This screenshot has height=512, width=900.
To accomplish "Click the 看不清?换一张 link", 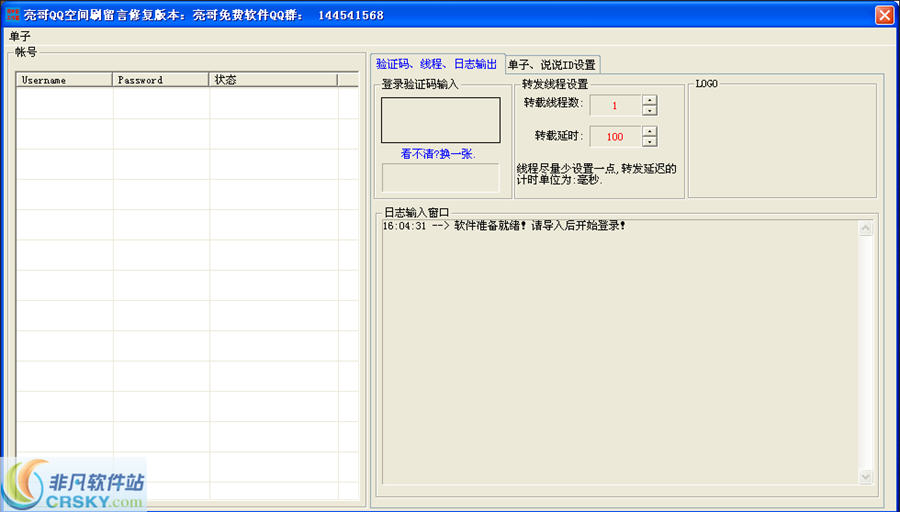I will [x=438, y=154].
